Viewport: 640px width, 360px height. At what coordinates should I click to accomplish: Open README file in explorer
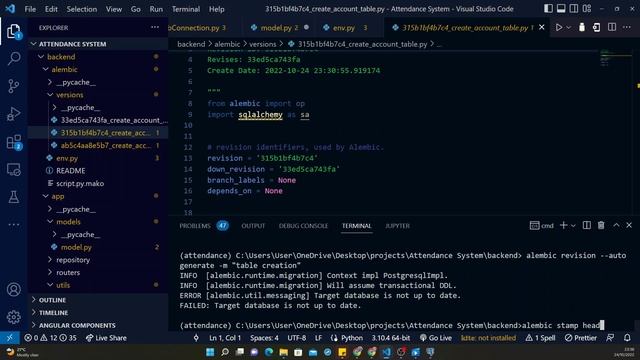(x=98, y=171)
